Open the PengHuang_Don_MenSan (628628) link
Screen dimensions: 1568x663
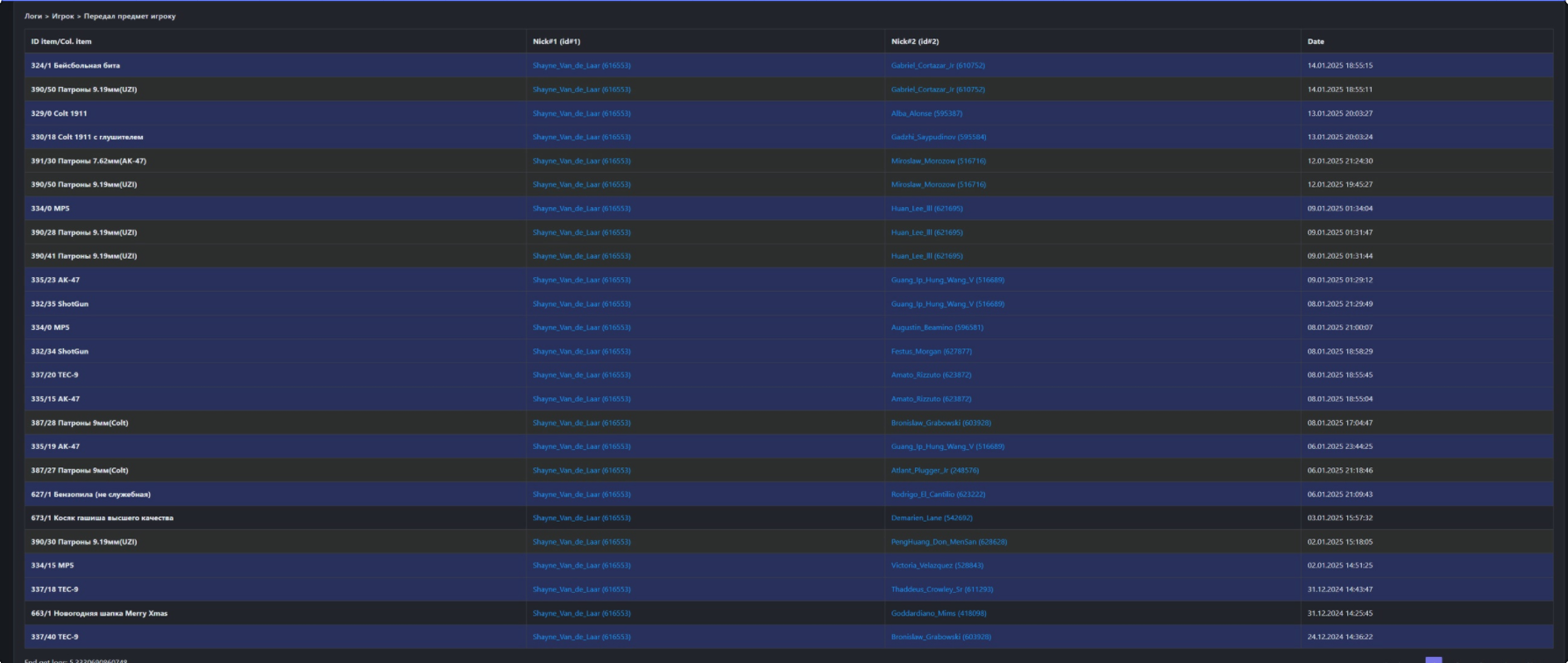point(948,542)
